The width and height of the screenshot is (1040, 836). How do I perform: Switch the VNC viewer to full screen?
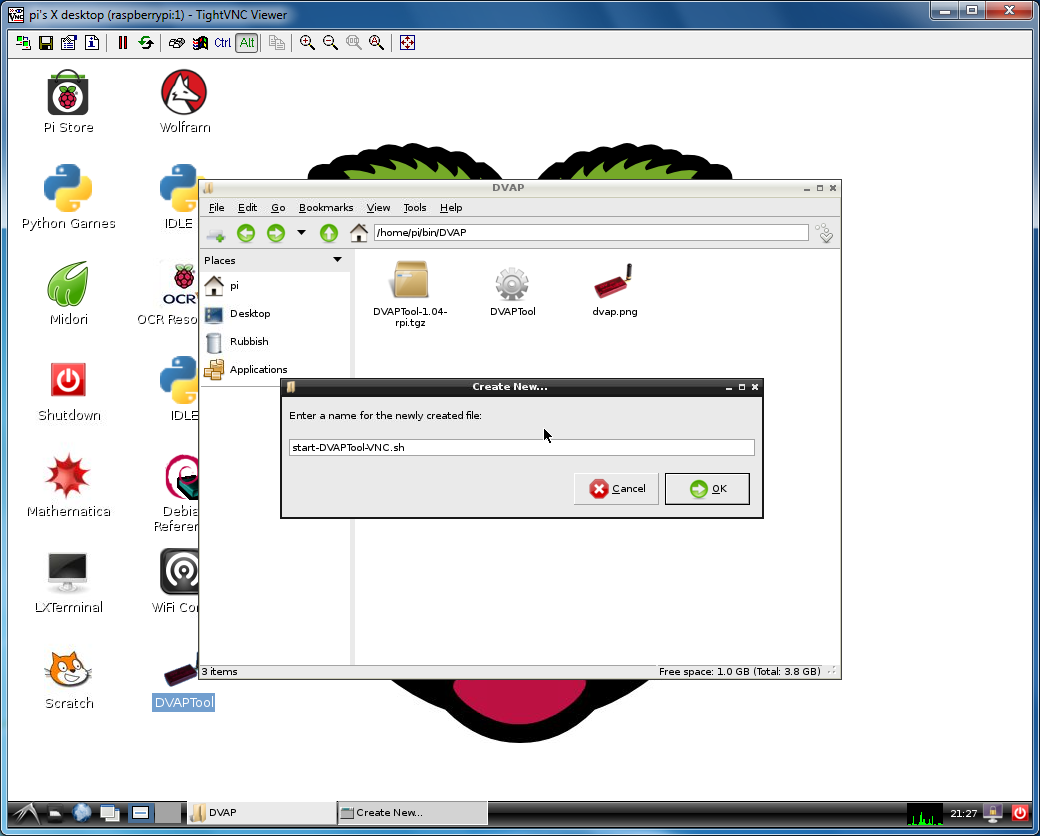point(407,42)
